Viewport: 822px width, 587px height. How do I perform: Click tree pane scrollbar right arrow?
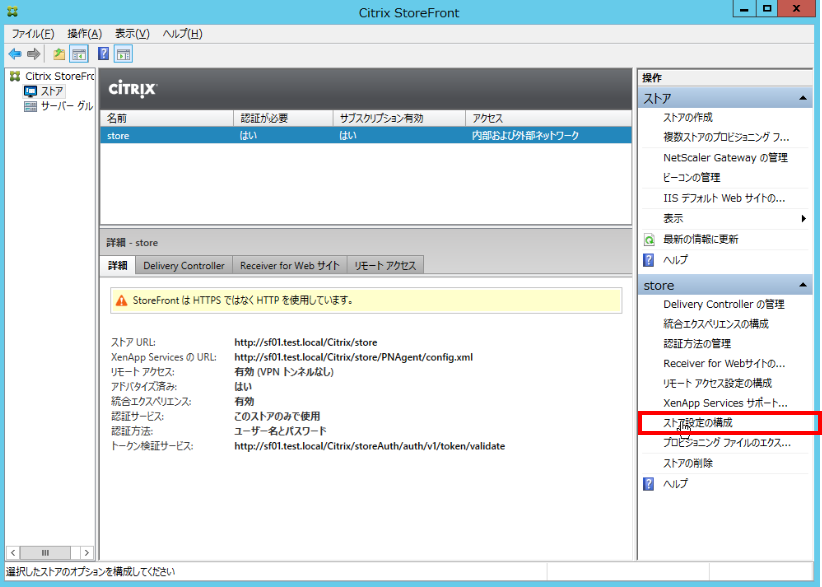click(87, 553)
